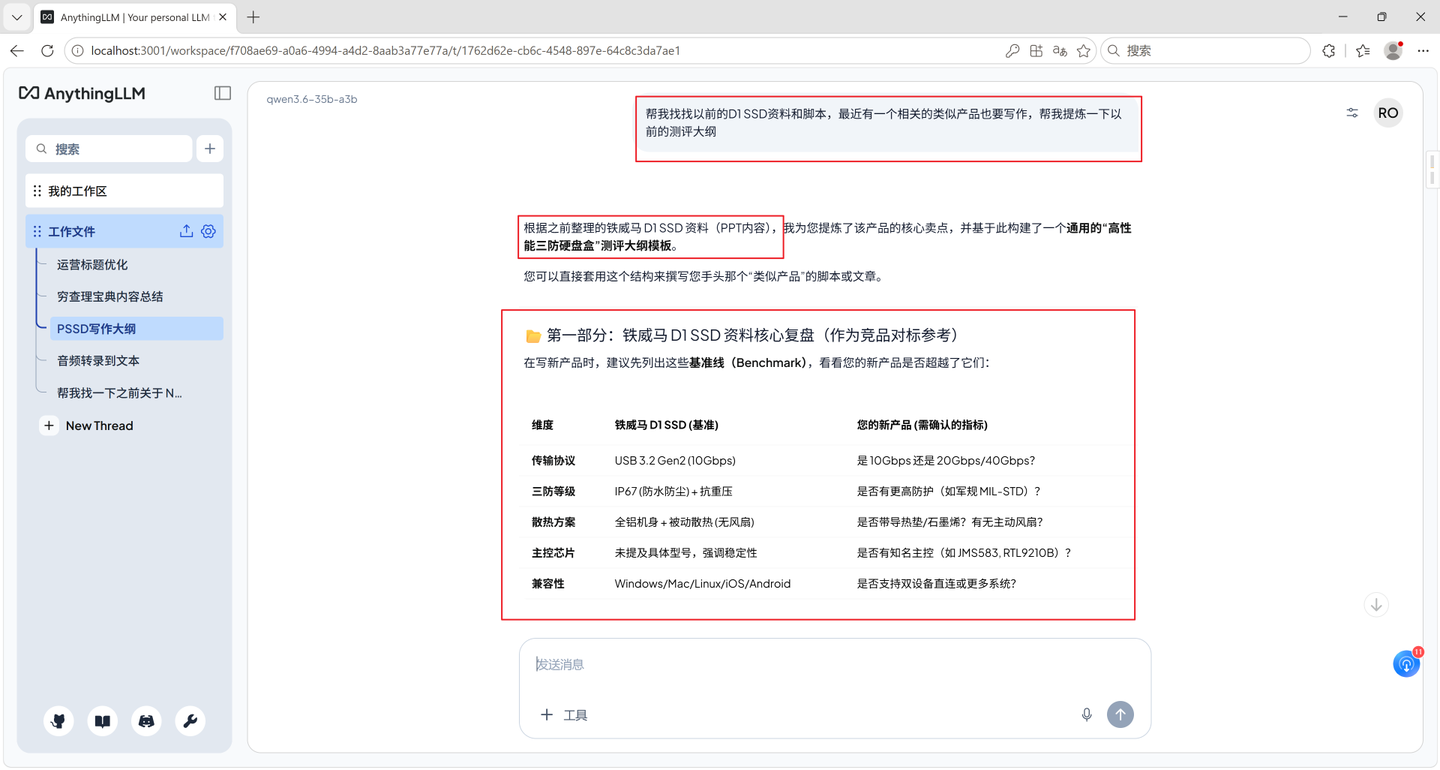The height and width of the screenshot is (770, 1440).
Task: Click the 第一部分 section heading
Action: pyautogui.click(x=742, y=336)
